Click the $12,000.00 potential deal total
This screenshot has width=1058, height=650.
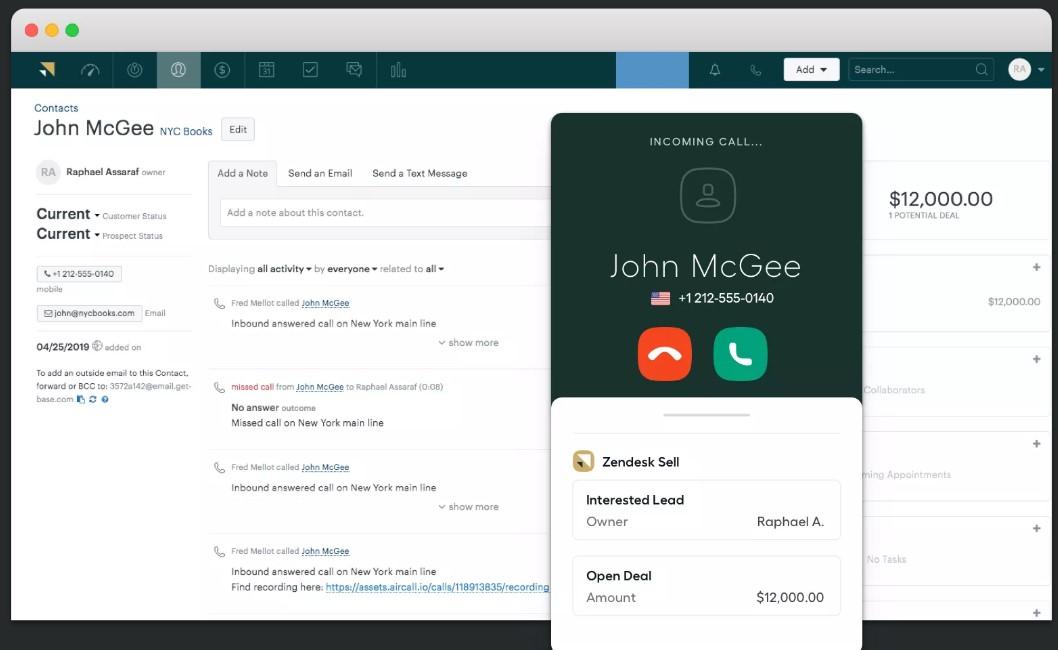click(x=941, y=199)
